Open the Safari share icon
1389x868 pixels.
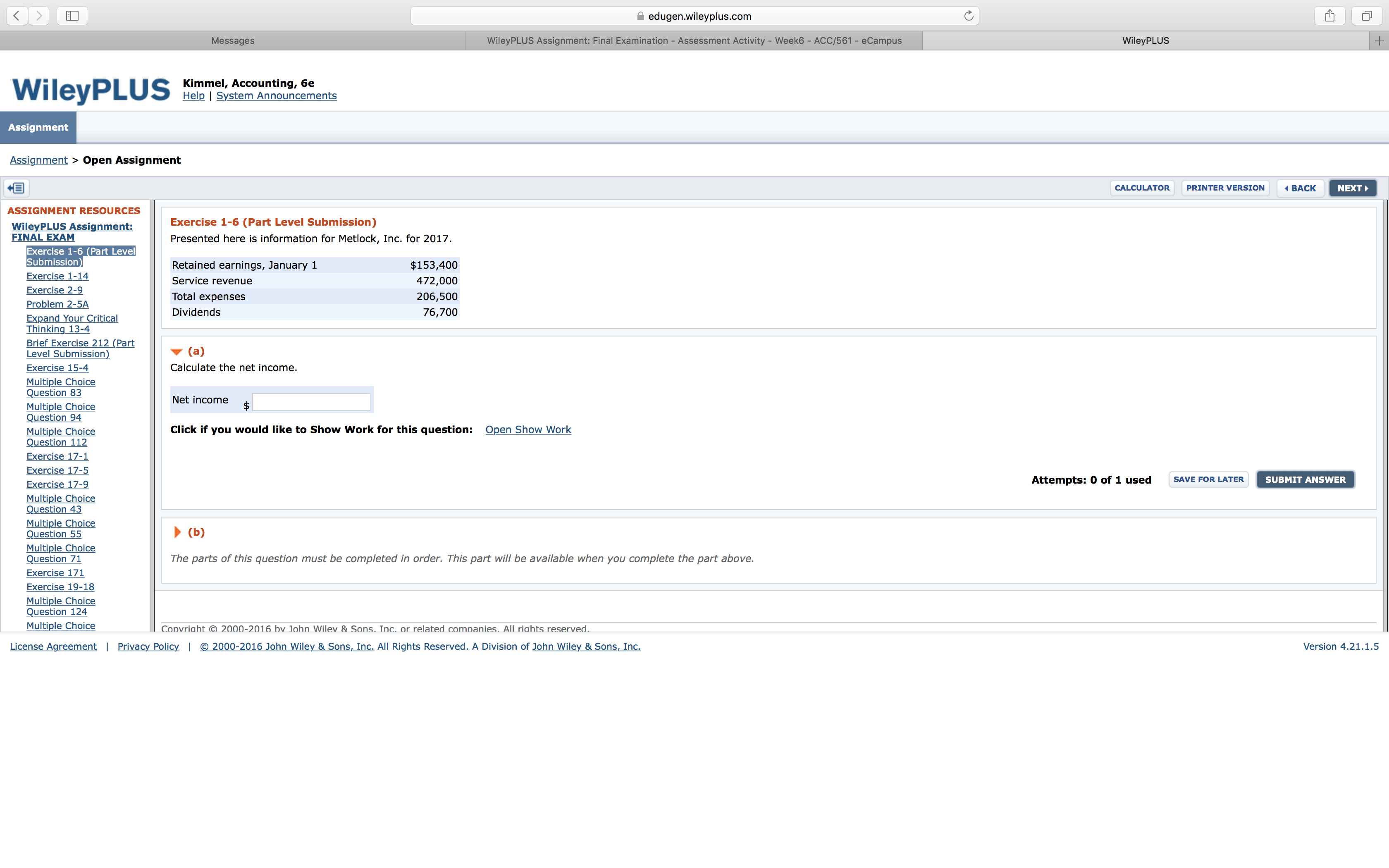tap(1330, 16)
